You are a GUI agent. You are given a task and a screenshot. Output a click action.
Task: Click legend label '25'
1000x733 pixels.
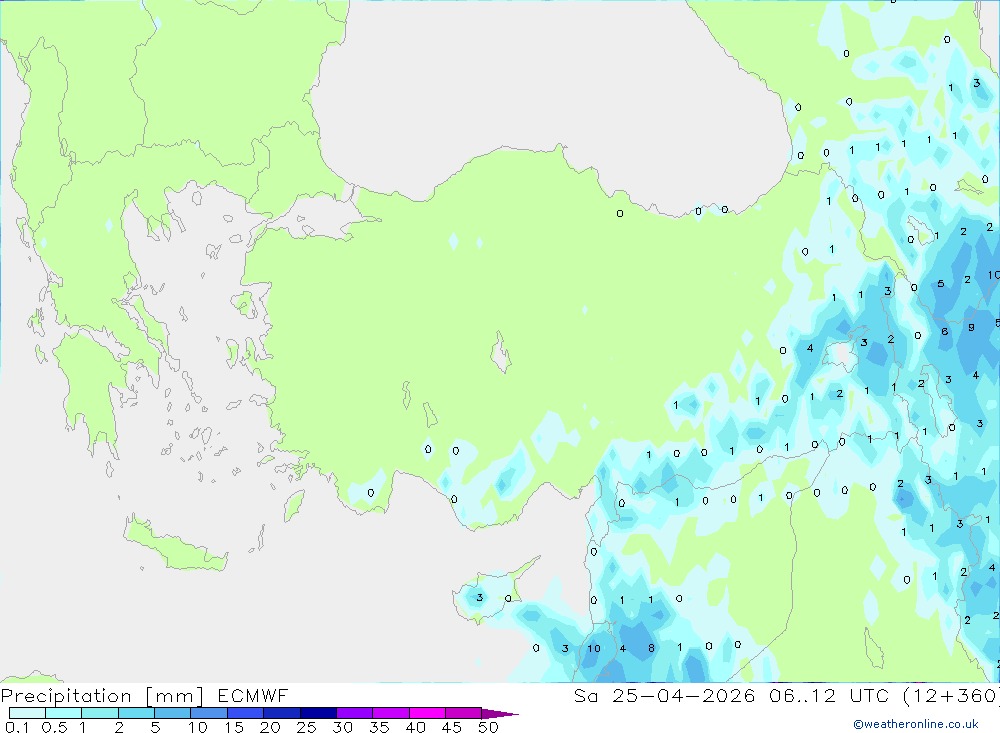(306, 727)
